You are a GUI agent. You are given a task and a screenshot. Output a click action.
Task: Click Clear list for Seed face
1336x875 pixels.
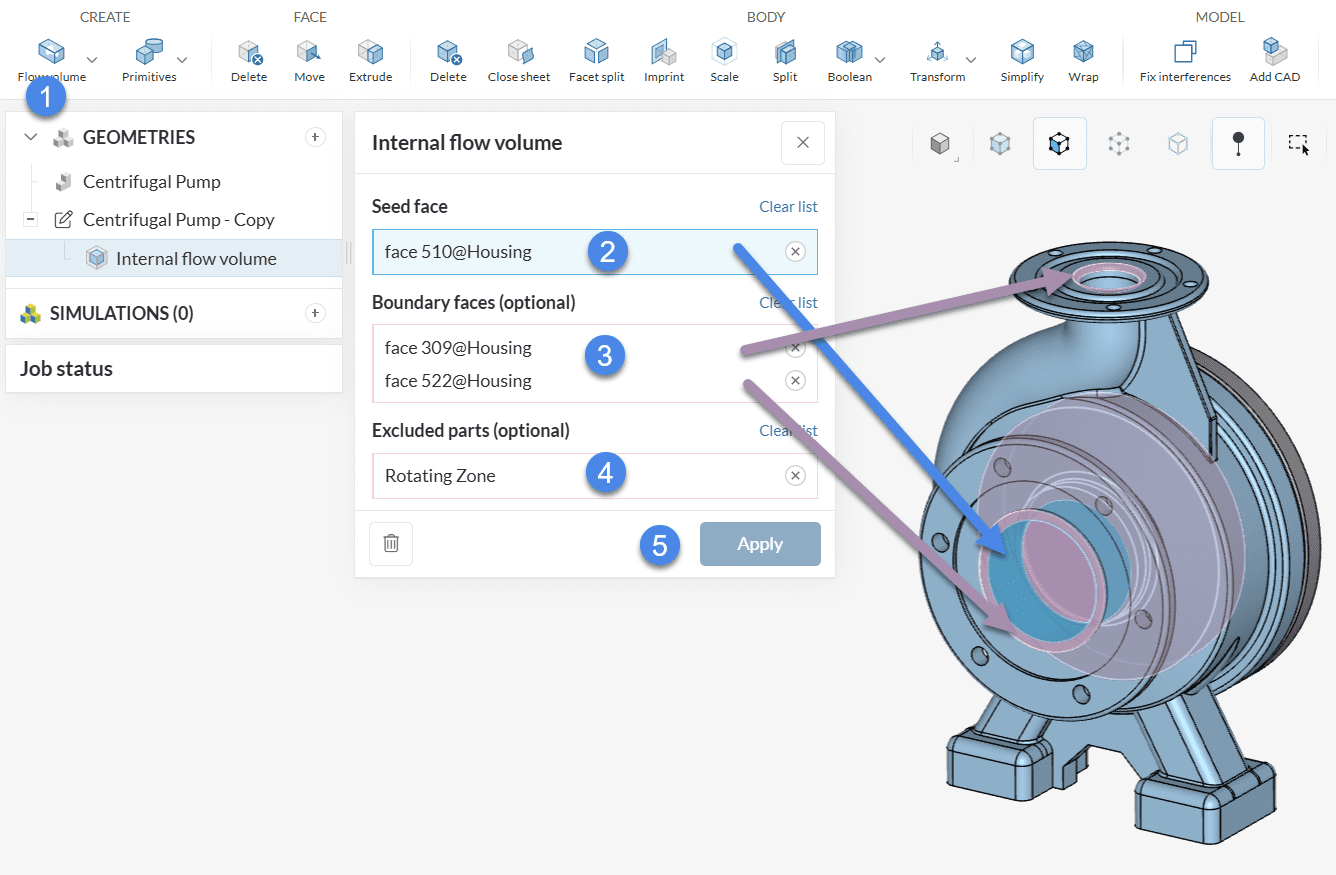(x=788, y=207)
